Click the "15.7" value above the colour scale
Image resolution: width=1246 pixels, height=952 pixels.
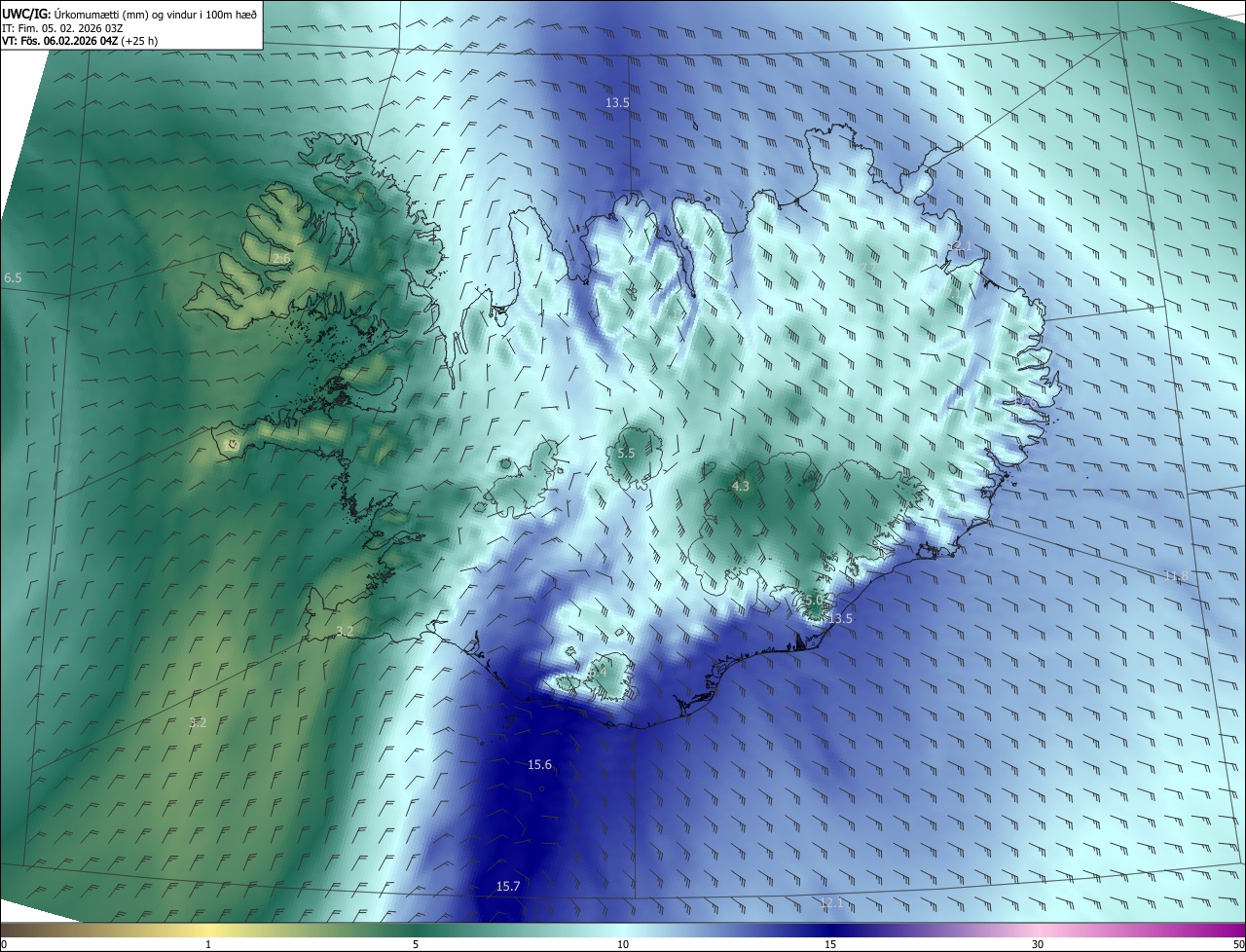coord(508,886)
